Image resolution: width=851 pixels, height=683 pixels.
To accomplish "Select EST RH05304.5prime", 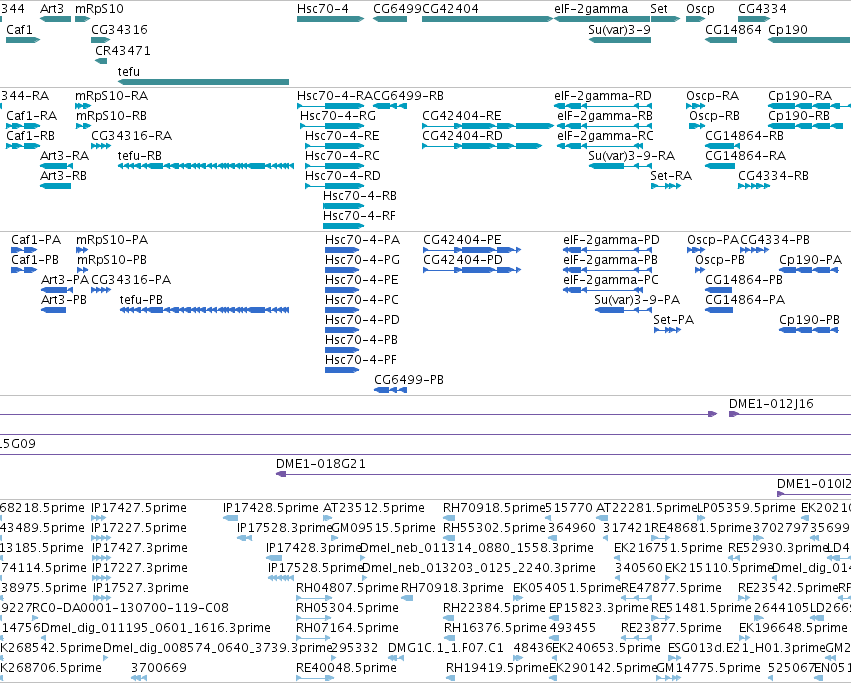I will click(x=313, y=617).
